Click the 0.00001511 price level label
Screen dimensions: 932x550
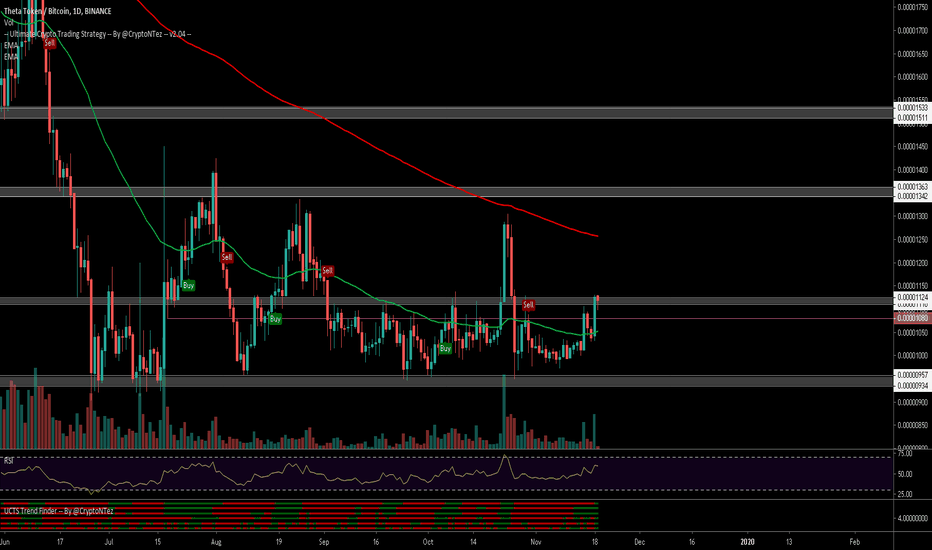point(912,118)
